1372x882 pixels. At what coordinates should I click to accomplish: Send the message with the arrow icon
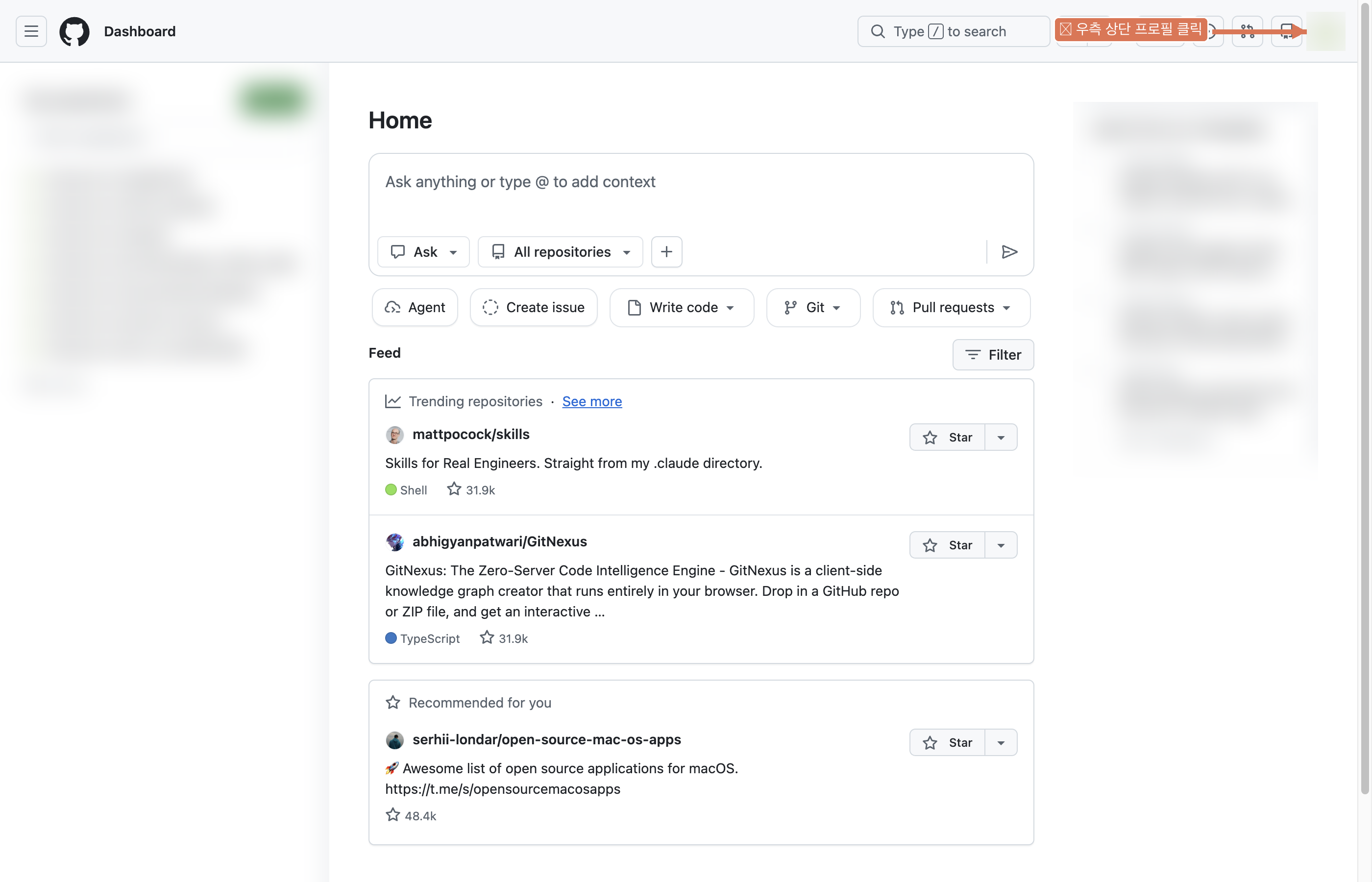[1009, 251]
